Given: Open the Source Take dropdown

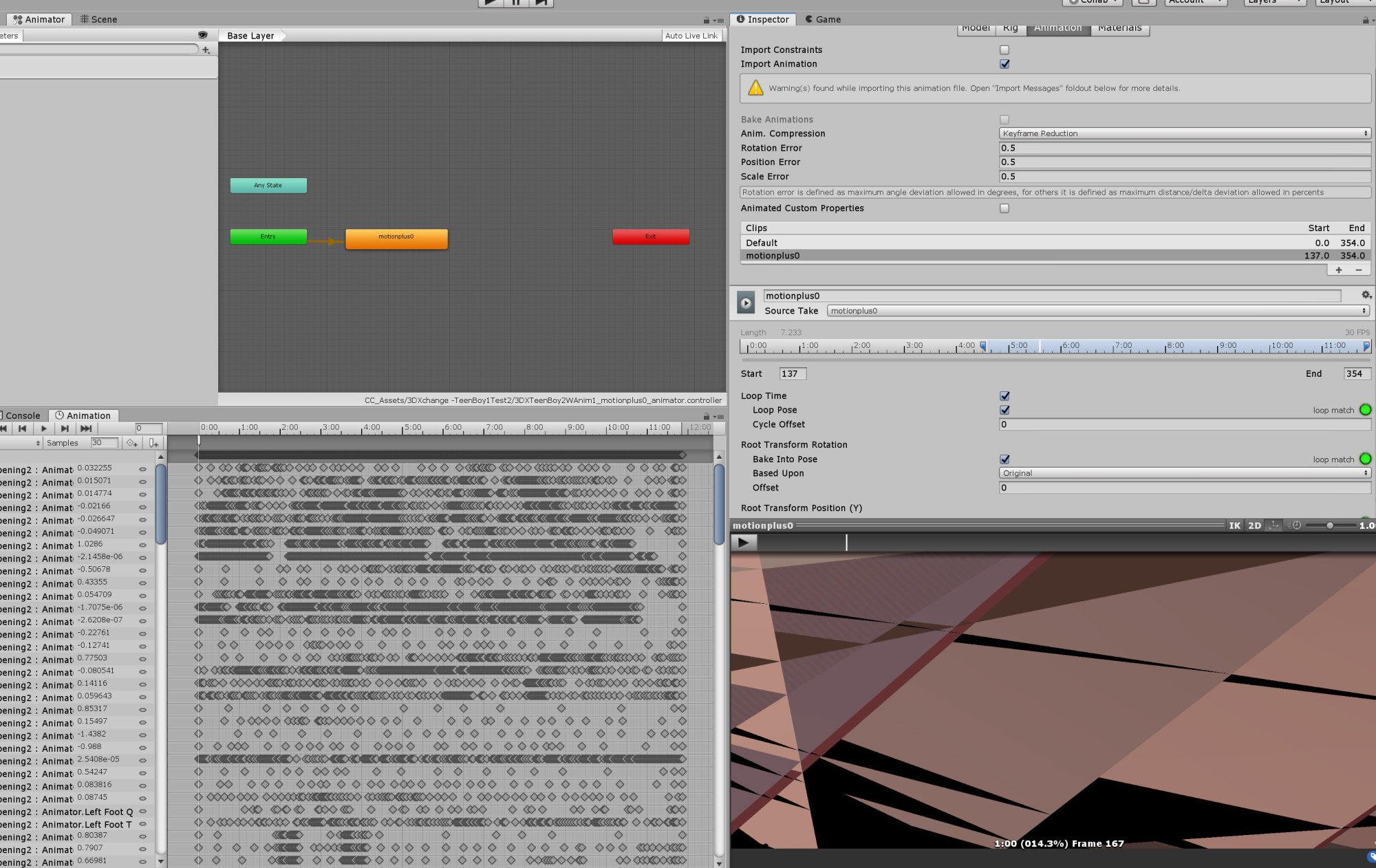Looking at the screenshot, I should click(1099, 311).
